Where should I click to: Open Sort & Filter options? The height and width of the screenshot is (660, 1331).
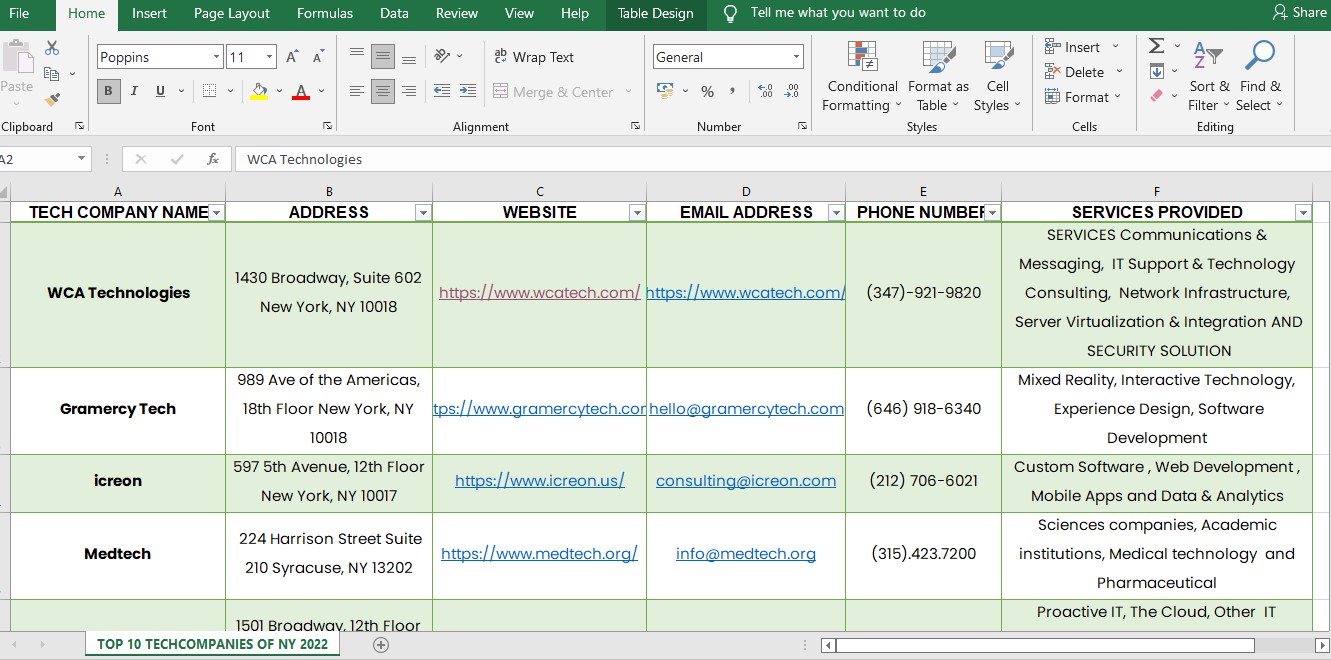1209,77
